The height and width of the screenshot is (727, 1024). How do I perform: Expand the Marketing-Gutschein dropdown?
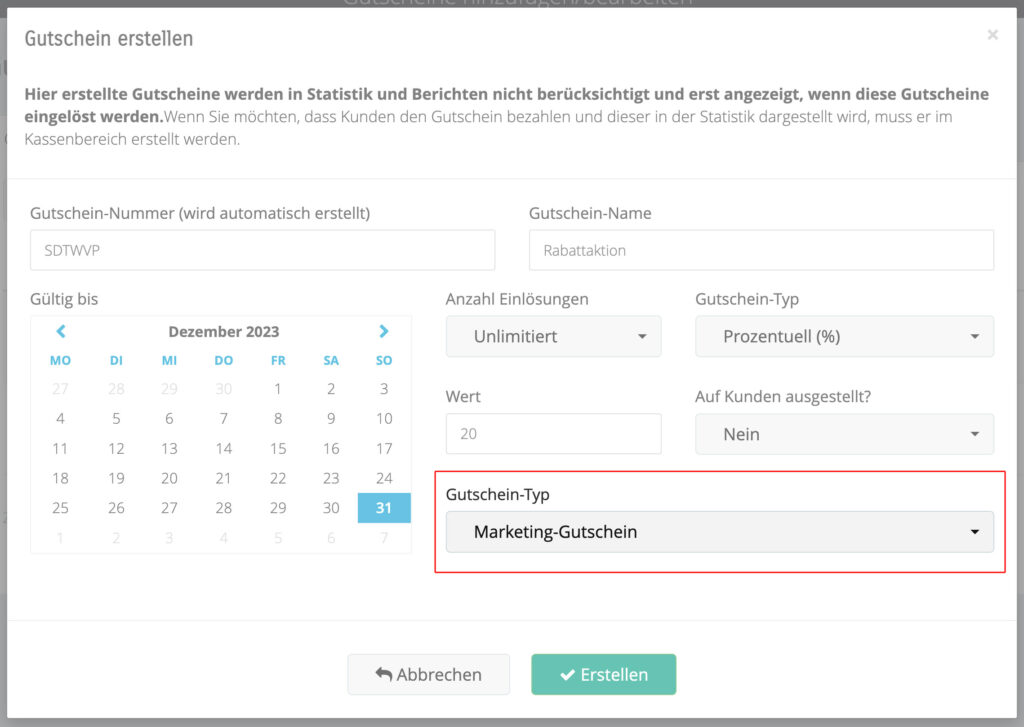(x=719, y=532)
